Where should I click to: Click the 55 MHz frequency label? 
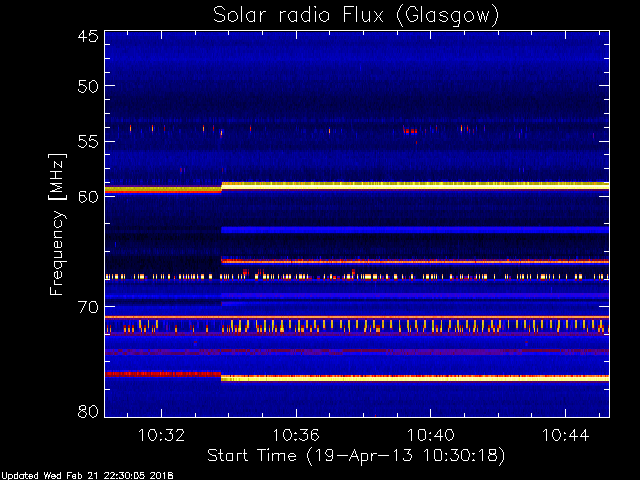tap(88, 142)
